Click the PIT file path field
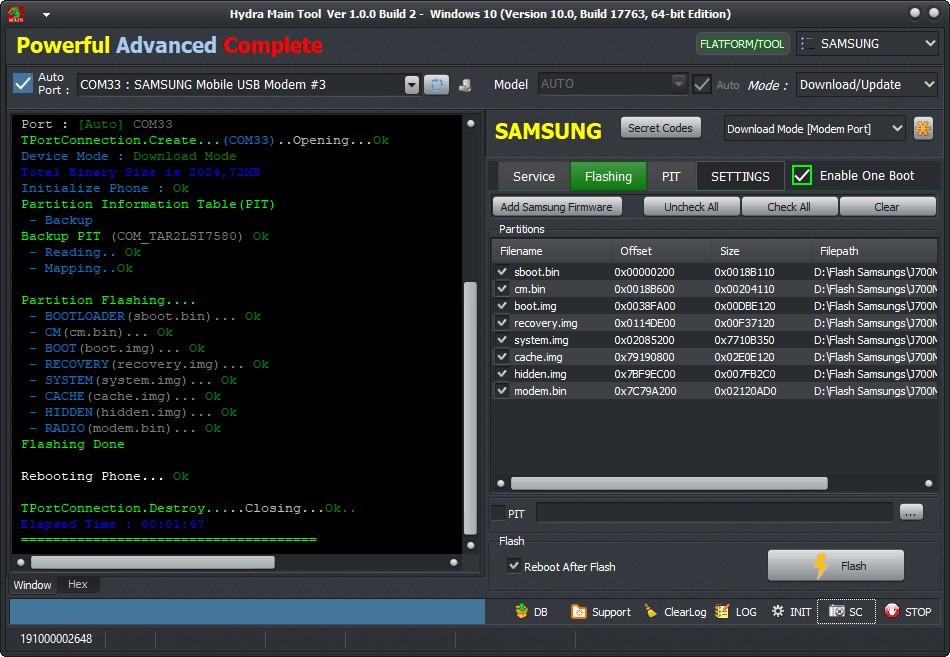The height and width of the screenshot is (657, 950). click(714, 513)
